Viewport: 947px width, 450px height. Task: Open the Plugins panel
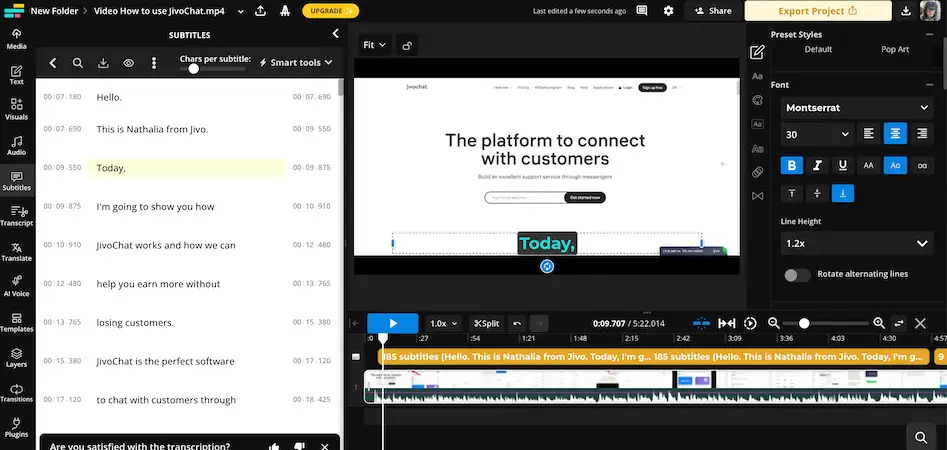pyautogui.click(x=16, y=428)
